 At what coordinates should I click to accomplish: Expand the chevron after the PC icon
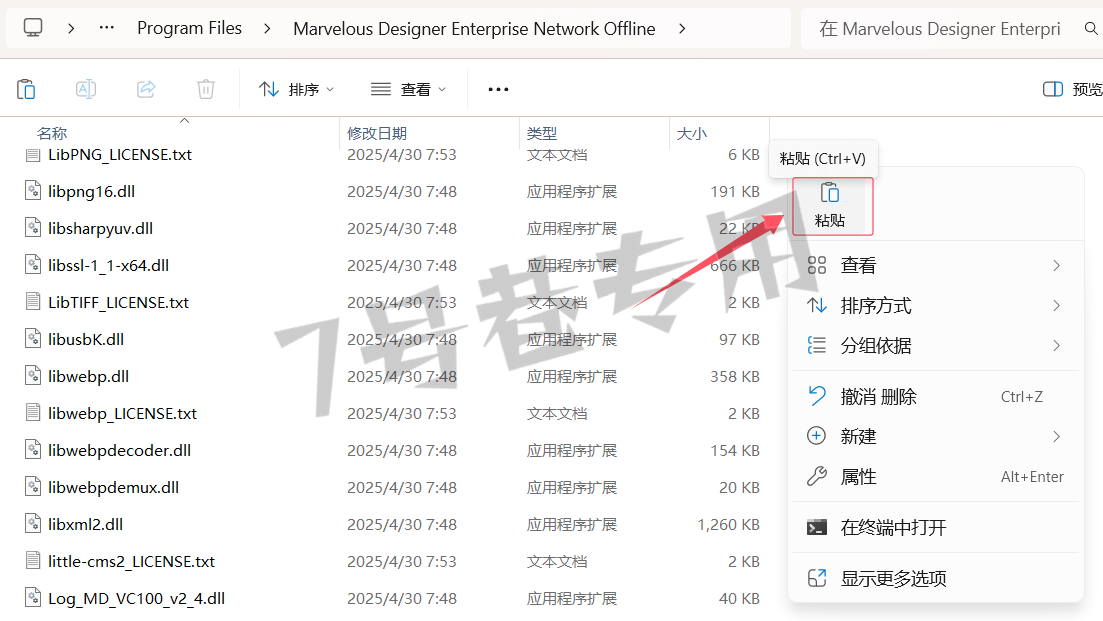coord(71,29)
